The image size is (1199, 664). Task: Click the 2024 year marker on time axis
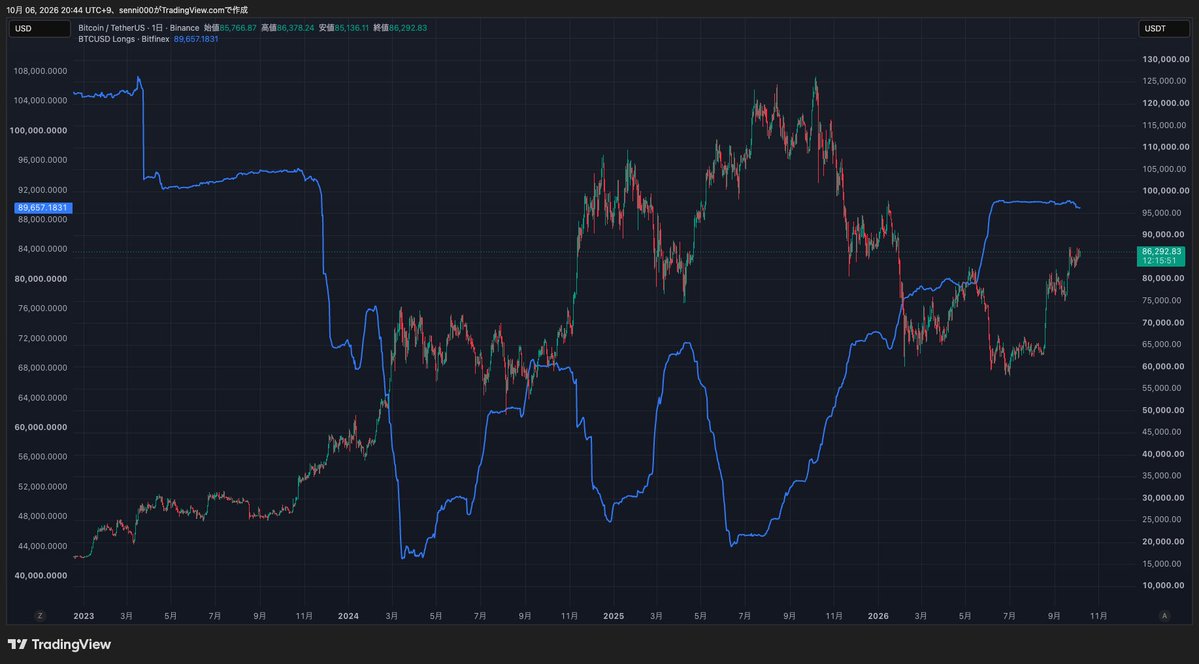[348, 616]
